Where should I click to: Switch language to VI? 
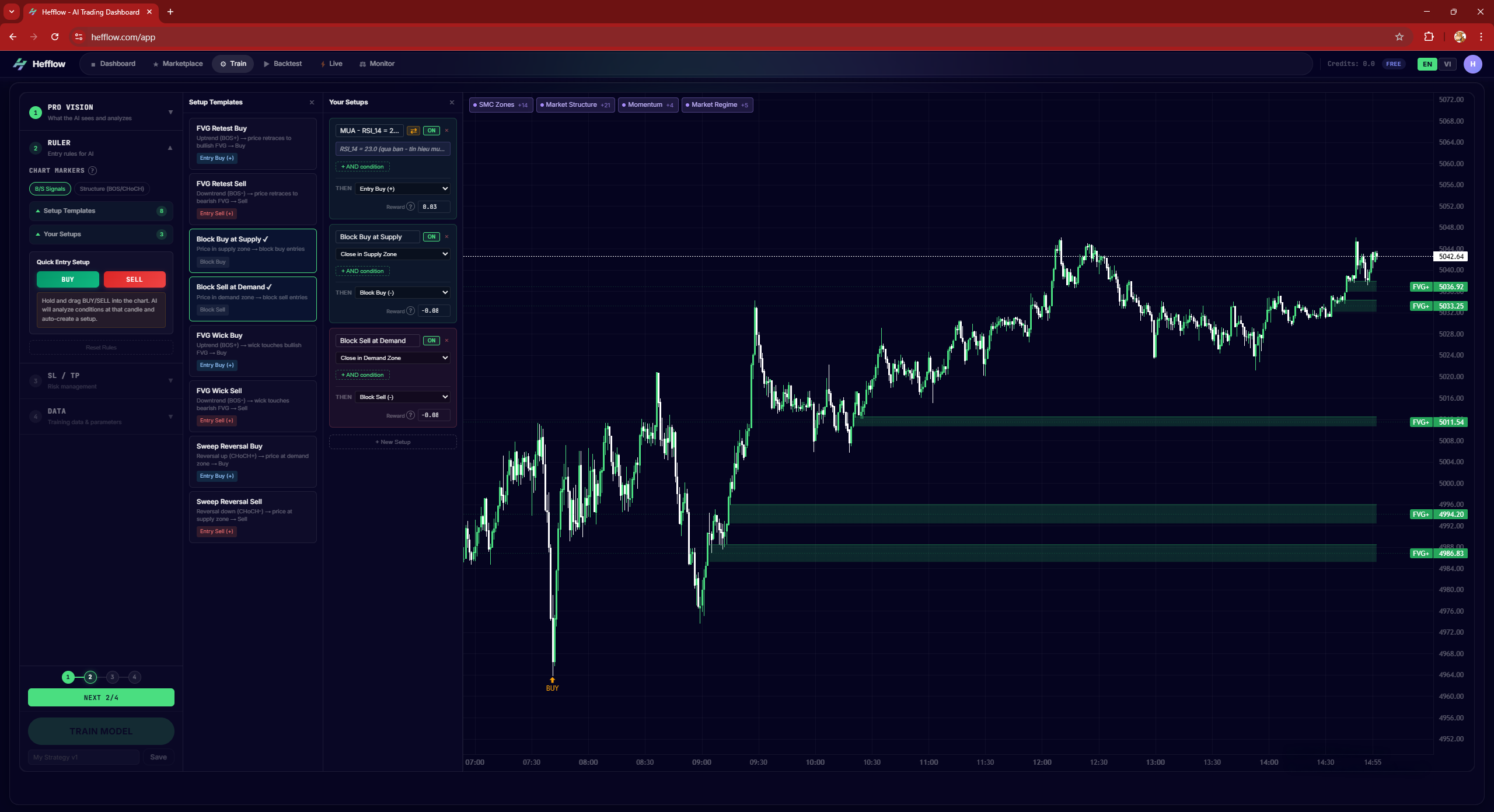(x=1447, y=64)
